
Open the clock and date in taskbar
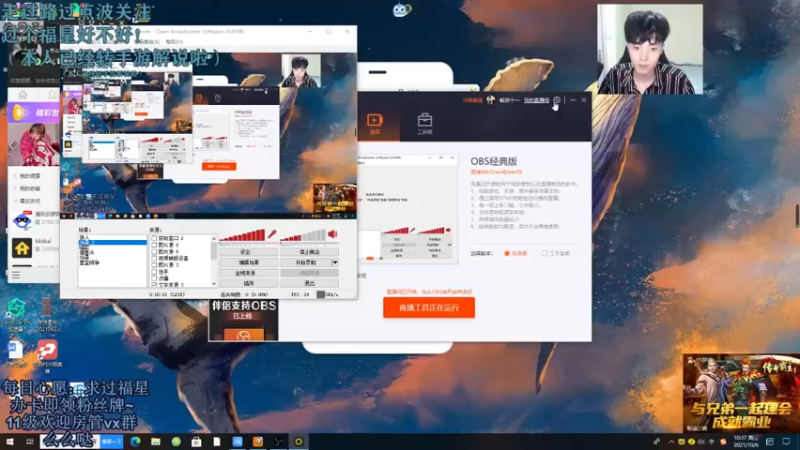pyautogui.click(x=745, y=441)
